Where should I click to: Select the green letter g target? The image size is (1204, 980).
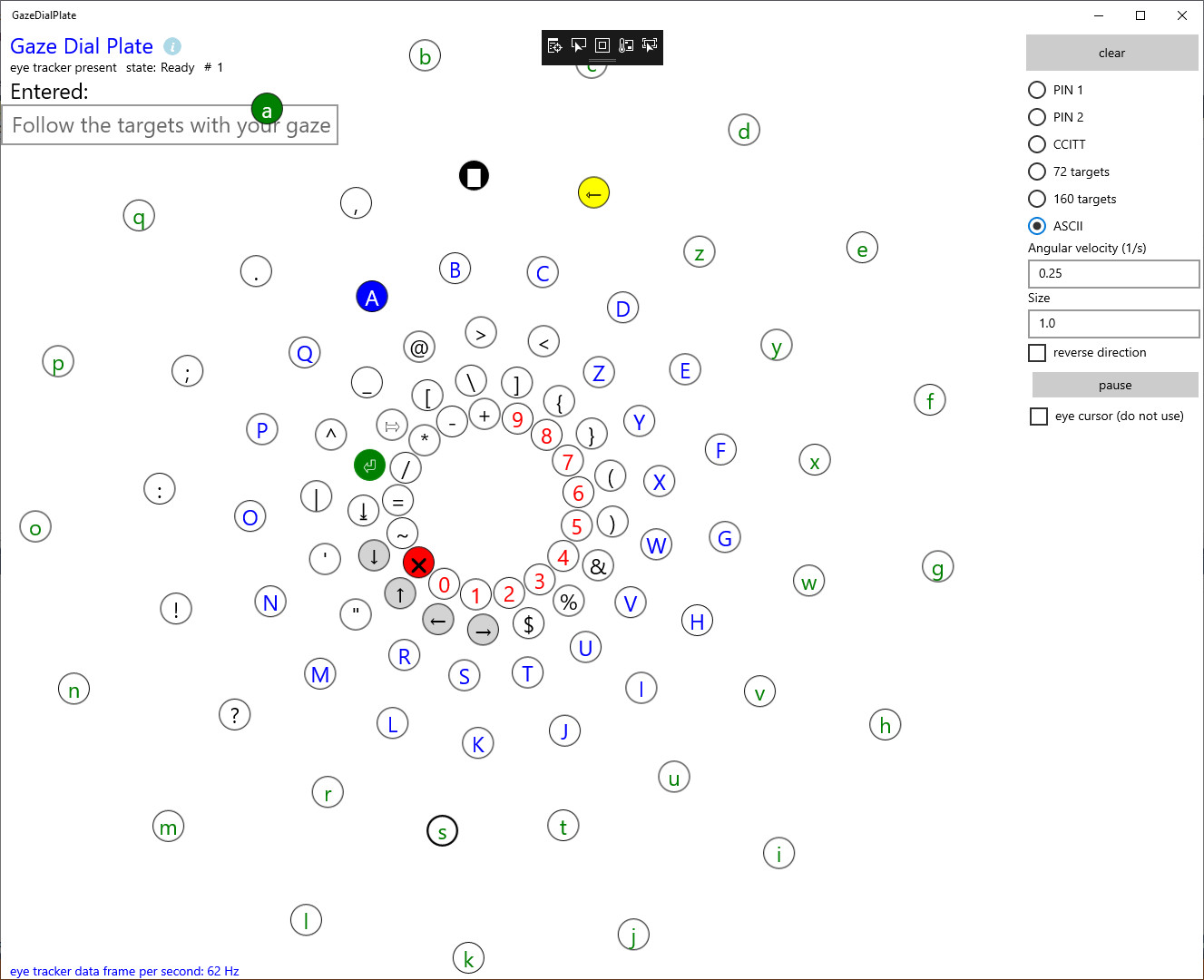pos(938,567)
